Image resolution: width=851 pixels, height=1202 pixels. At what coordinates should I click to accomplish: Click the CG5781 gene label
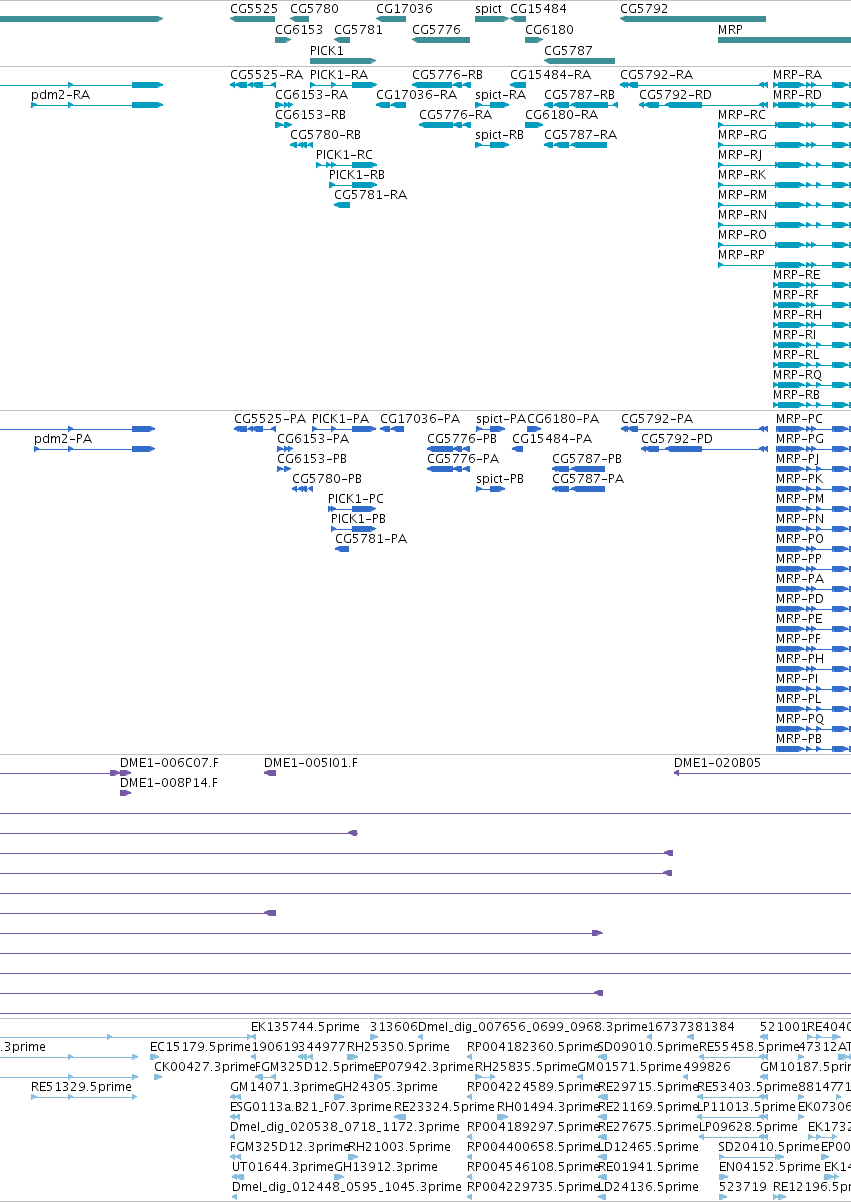coord(358,30)
